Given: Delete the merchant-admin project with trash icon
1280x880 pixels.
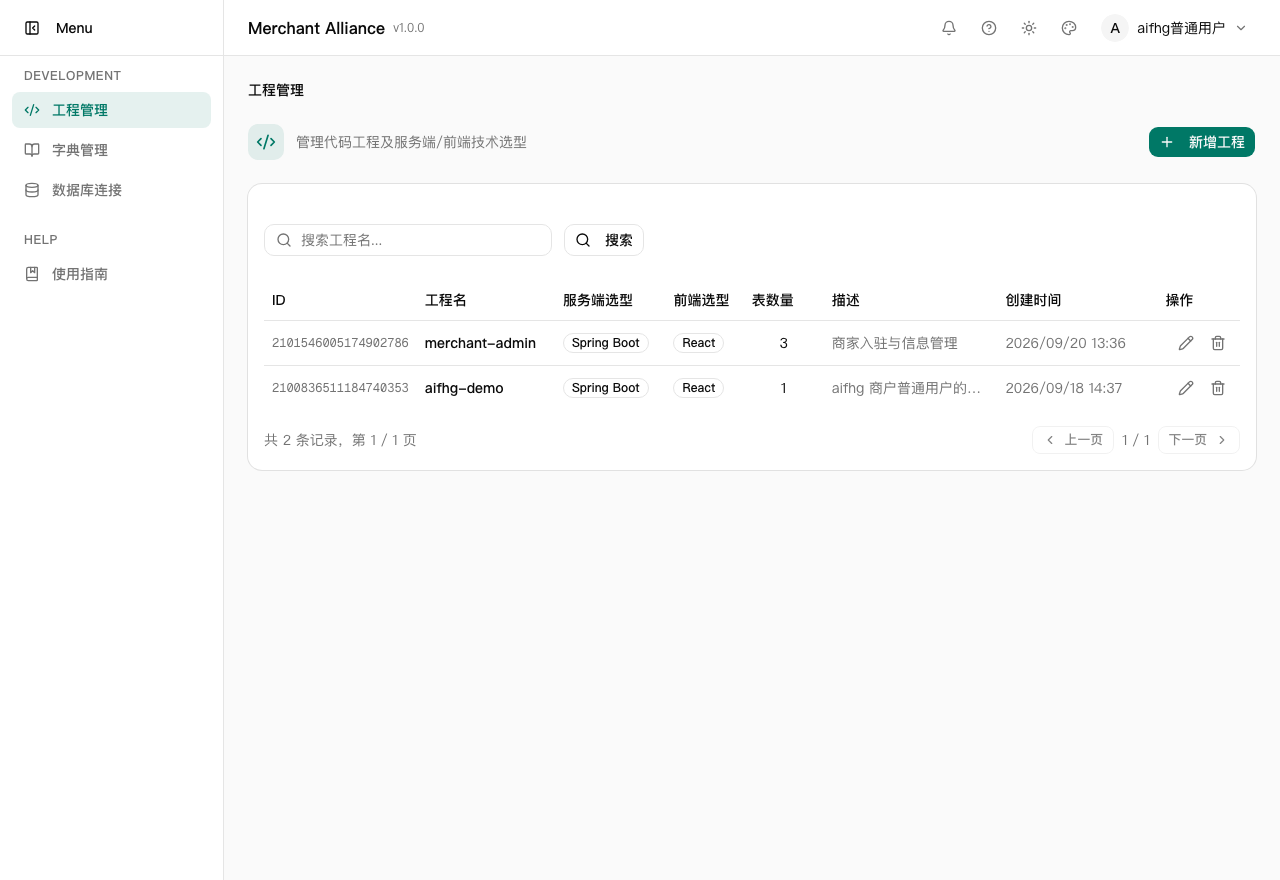Looking at the screenshot, I should tap(1218, 343).
